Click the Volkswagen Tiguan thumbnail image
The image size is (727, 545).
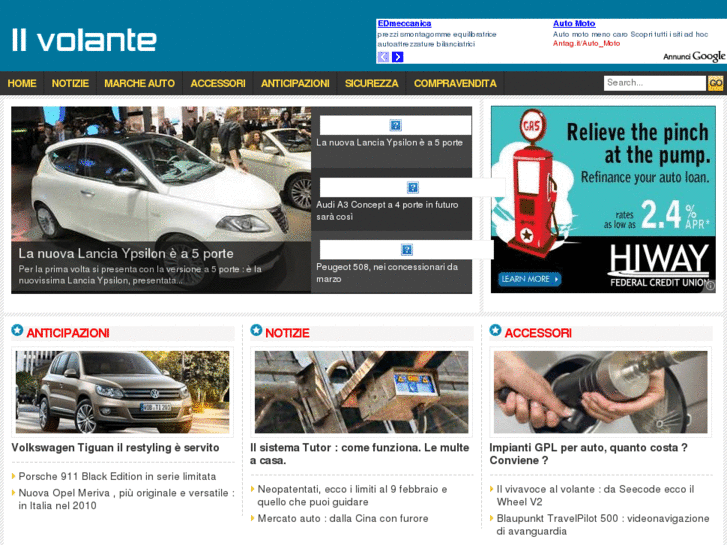click(122, 392)
